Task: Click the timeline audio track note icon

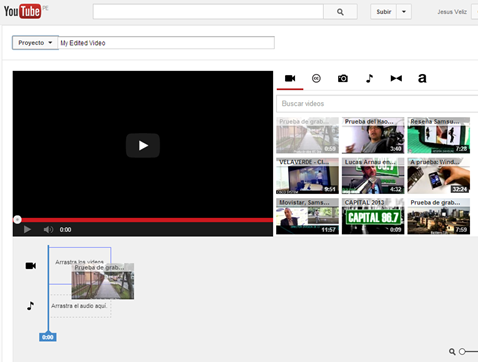Action: click(30, 306)
